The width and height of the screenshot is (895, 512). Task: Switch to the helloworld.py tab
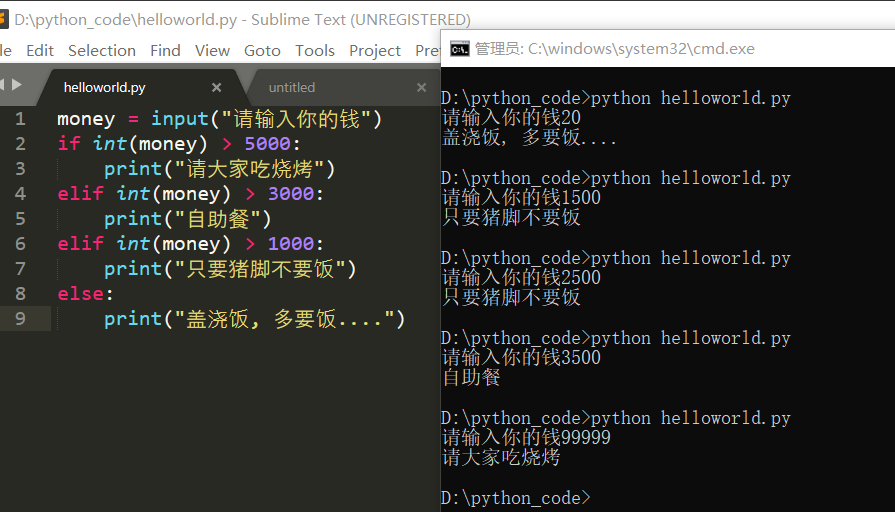[x=105, y=87]
